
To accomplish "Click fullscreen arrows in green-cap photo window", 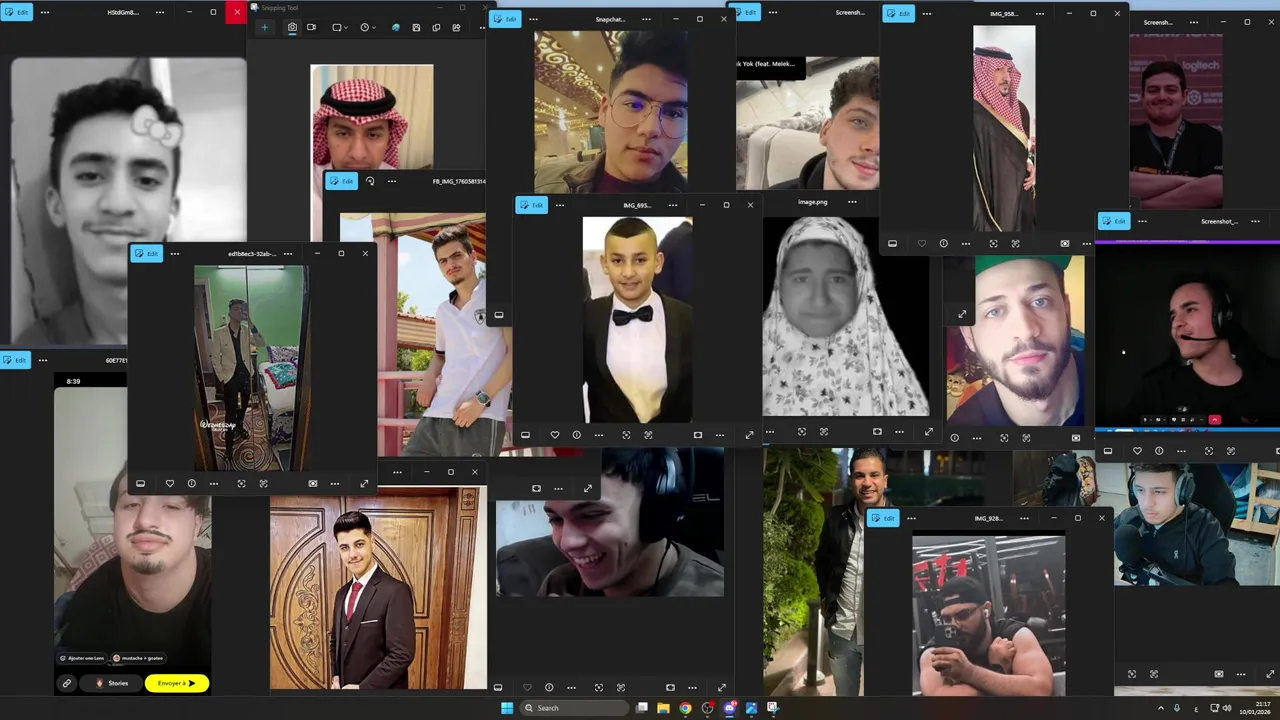I will [962, 314].
